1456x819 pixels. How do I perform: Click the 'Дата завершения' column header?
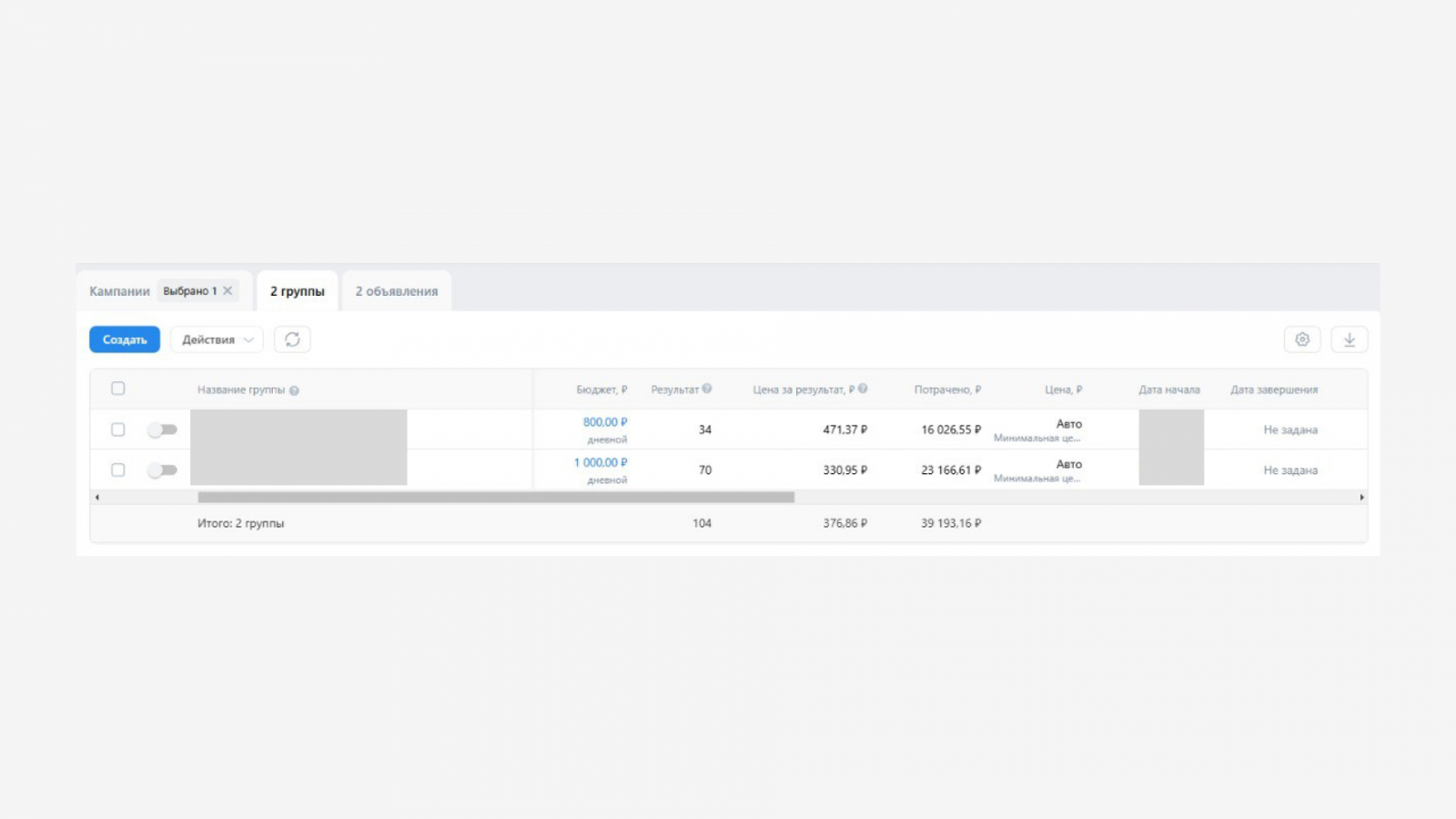click(1274, 389)
